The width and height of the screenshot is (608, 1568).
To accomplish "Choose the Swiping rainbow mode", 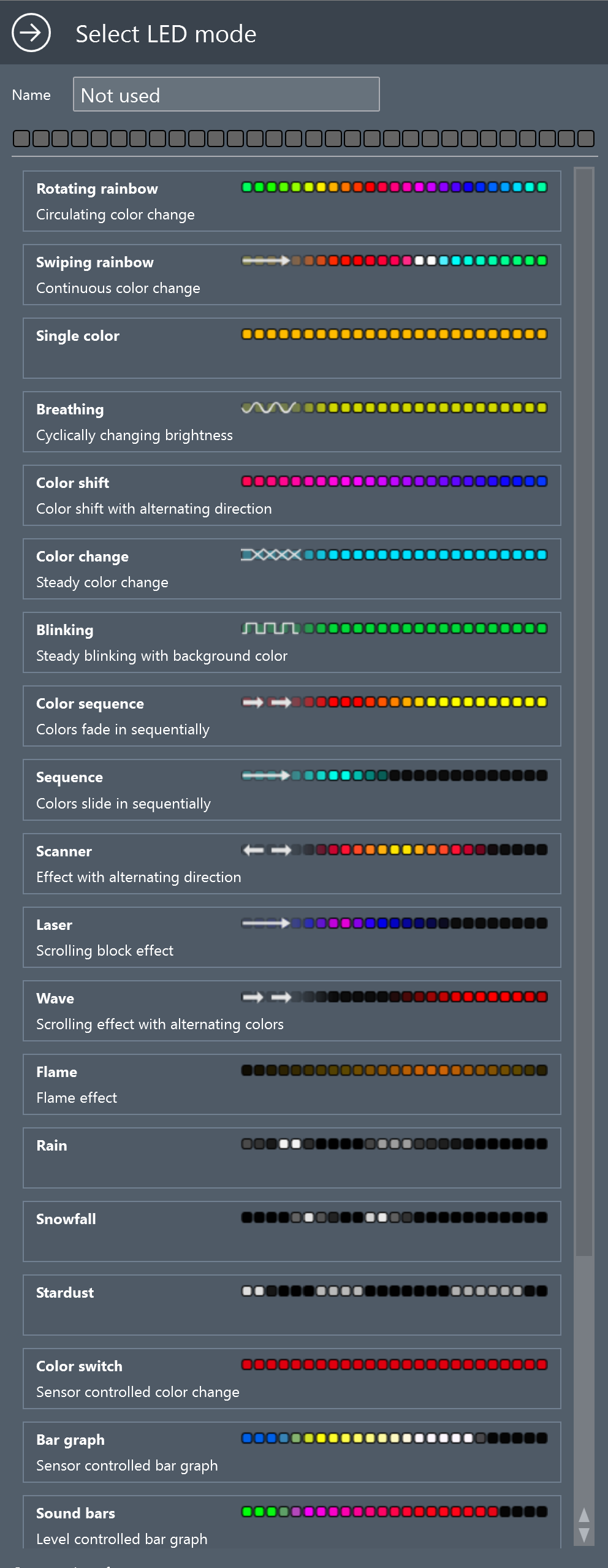I will [x=292, y=275].
